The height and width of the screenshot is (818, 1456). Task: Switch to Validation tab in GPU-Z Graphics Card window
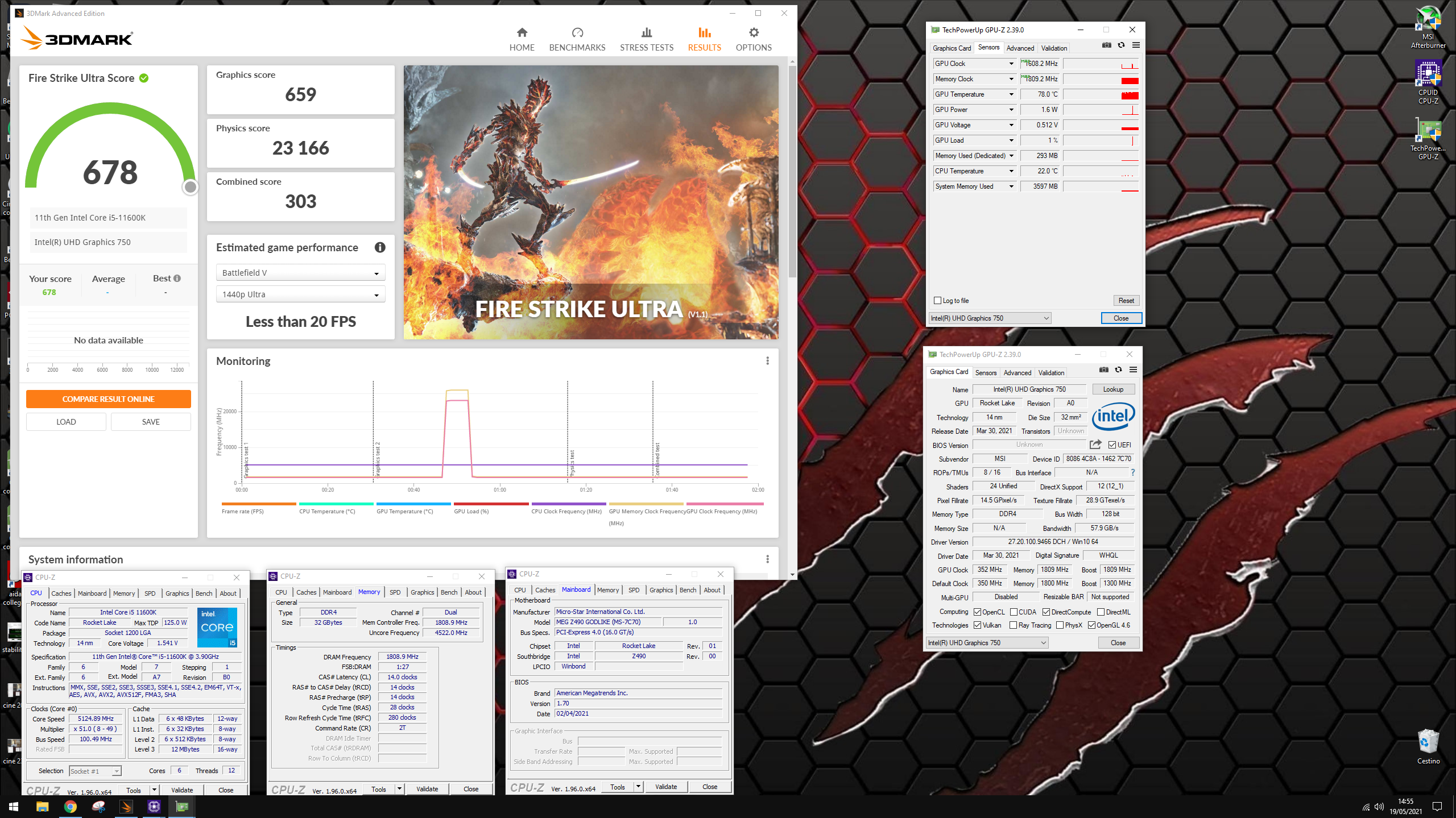(x=1051, y=373)
